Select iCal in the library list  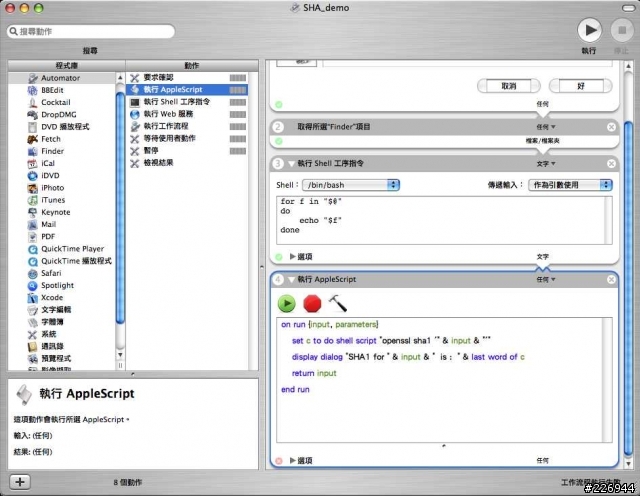[62, 163]
